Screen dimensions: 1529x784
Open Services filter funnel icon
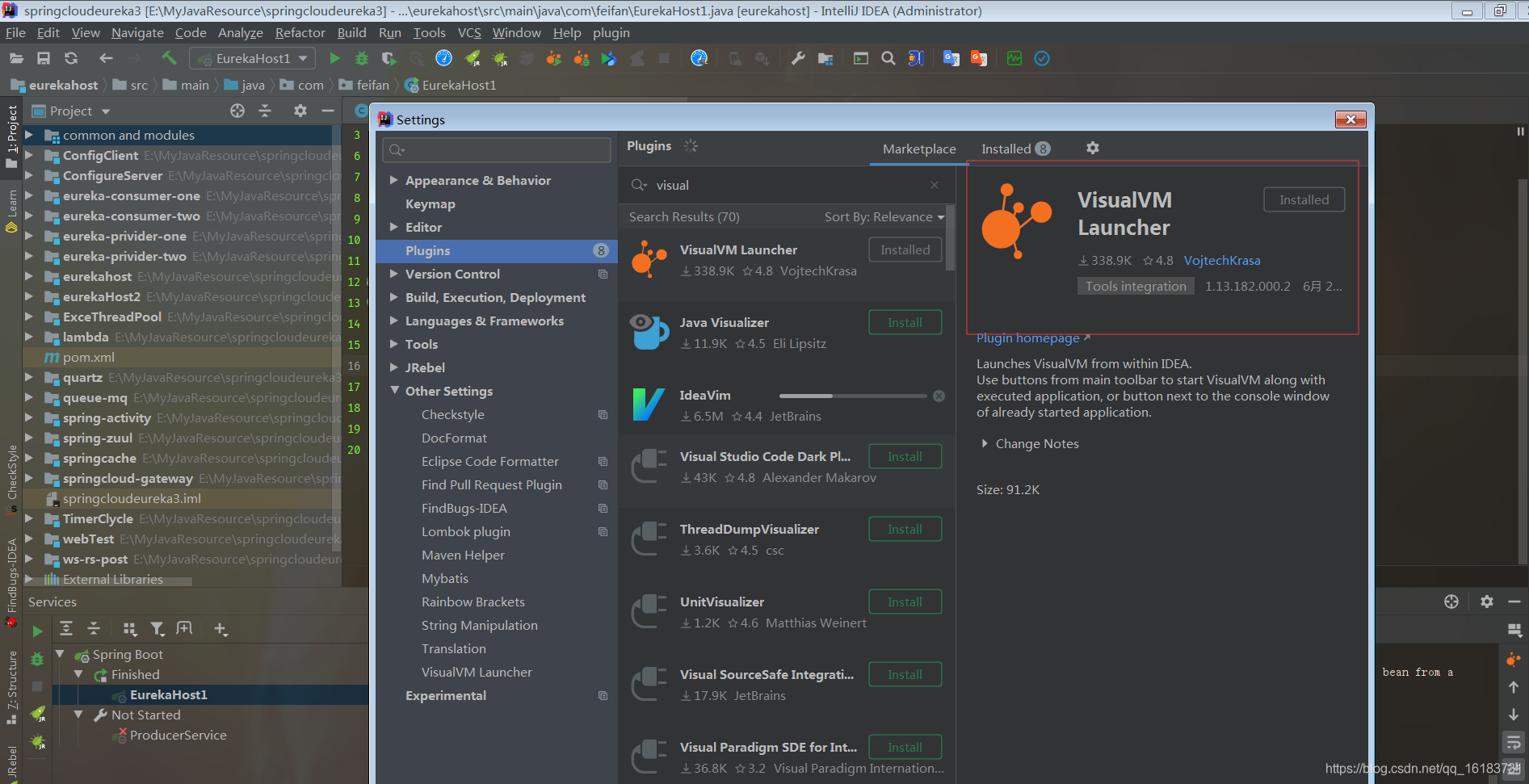point(158,628)
